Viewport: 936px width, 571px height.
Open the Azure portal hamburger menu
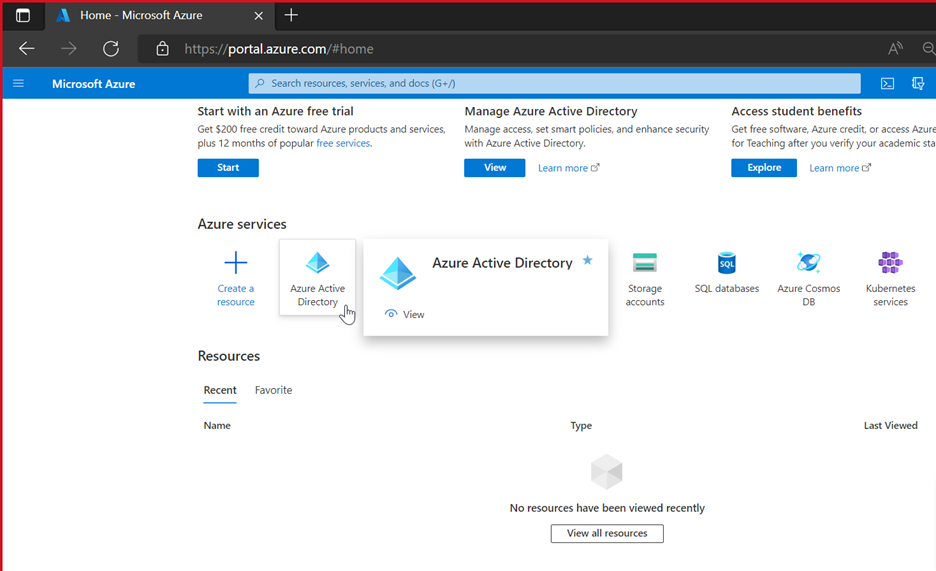coord(19,84)
